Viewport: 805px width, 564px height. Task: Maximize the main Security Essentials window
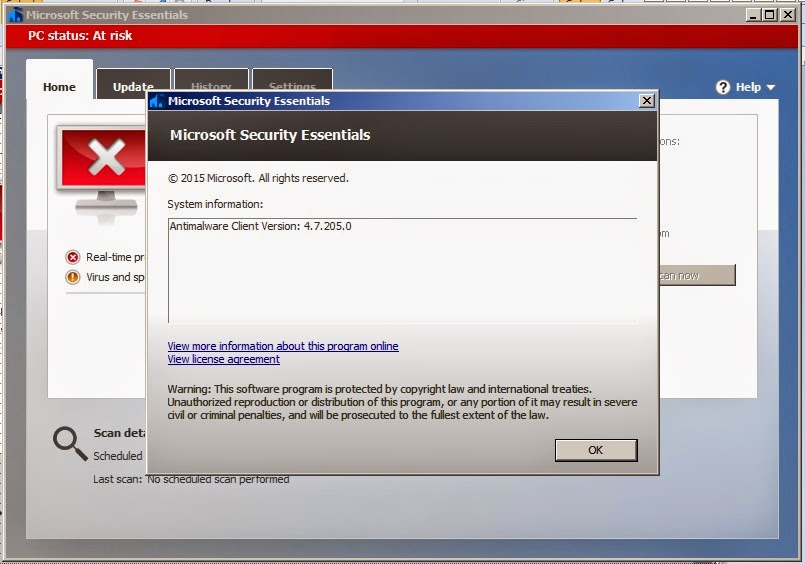tap(770, 14)
